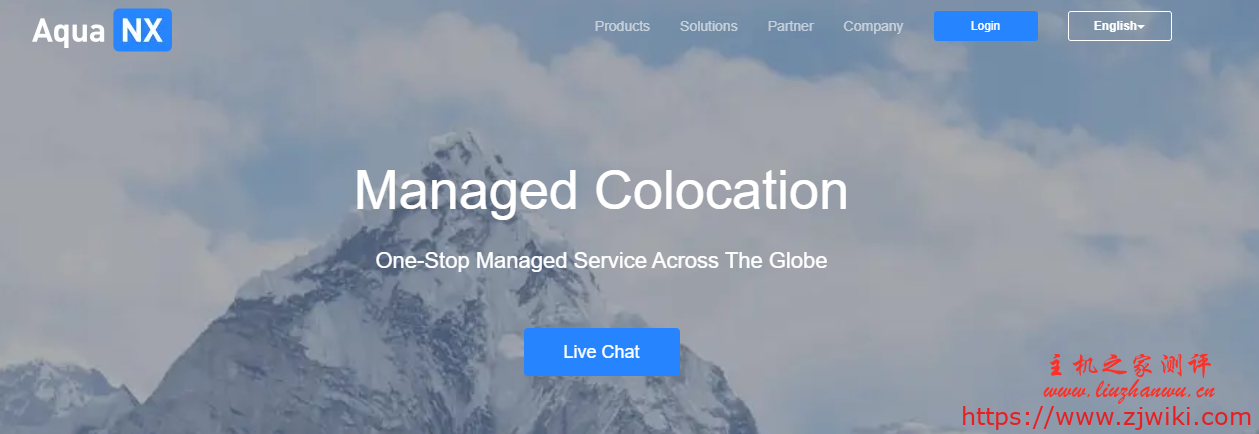Viewport: 1259px width, 434px height.
Task: Follow the https://www.zjwiki.com link
Action: click(x=1106, y=417)
